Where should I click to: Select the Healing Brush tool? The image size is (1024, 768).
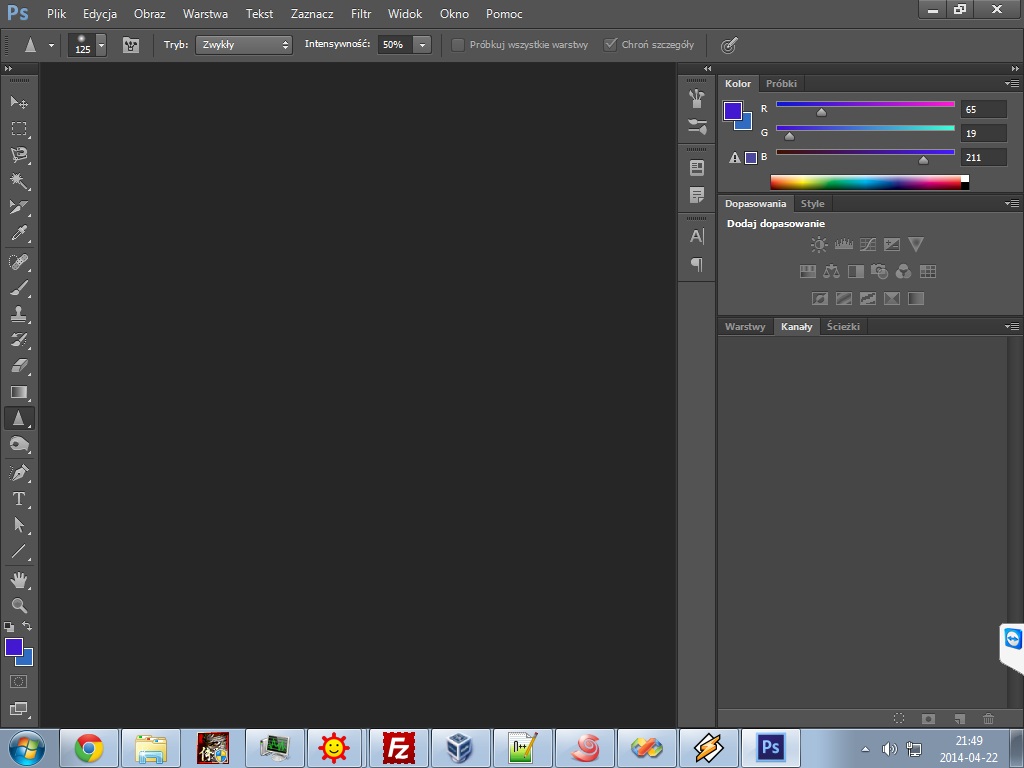pyautogui.click(x=19, y=262)
